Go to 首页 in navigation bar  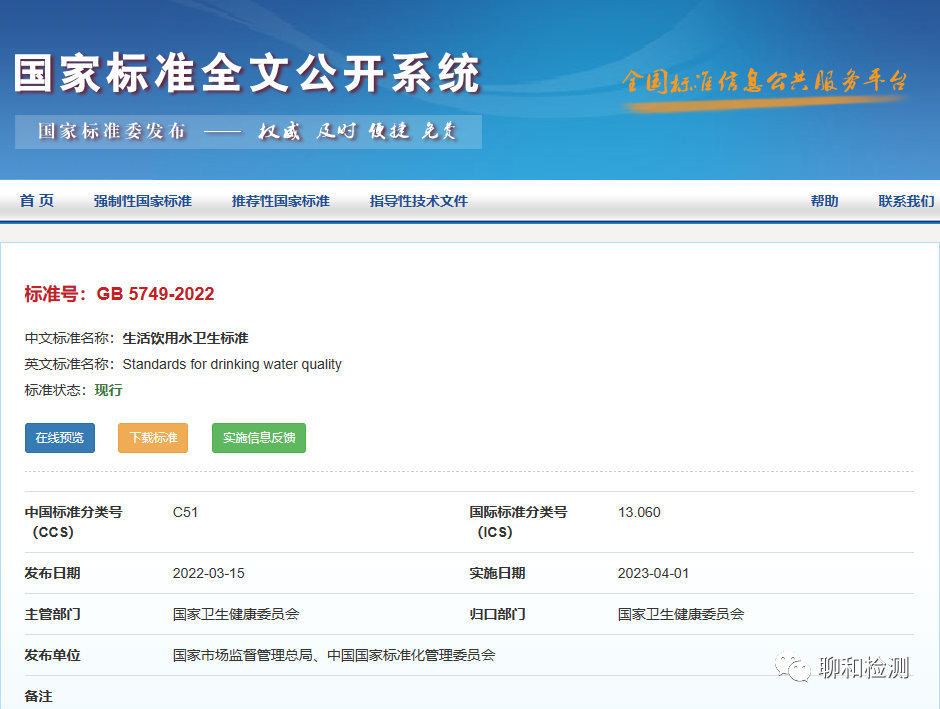coord(37,201)
